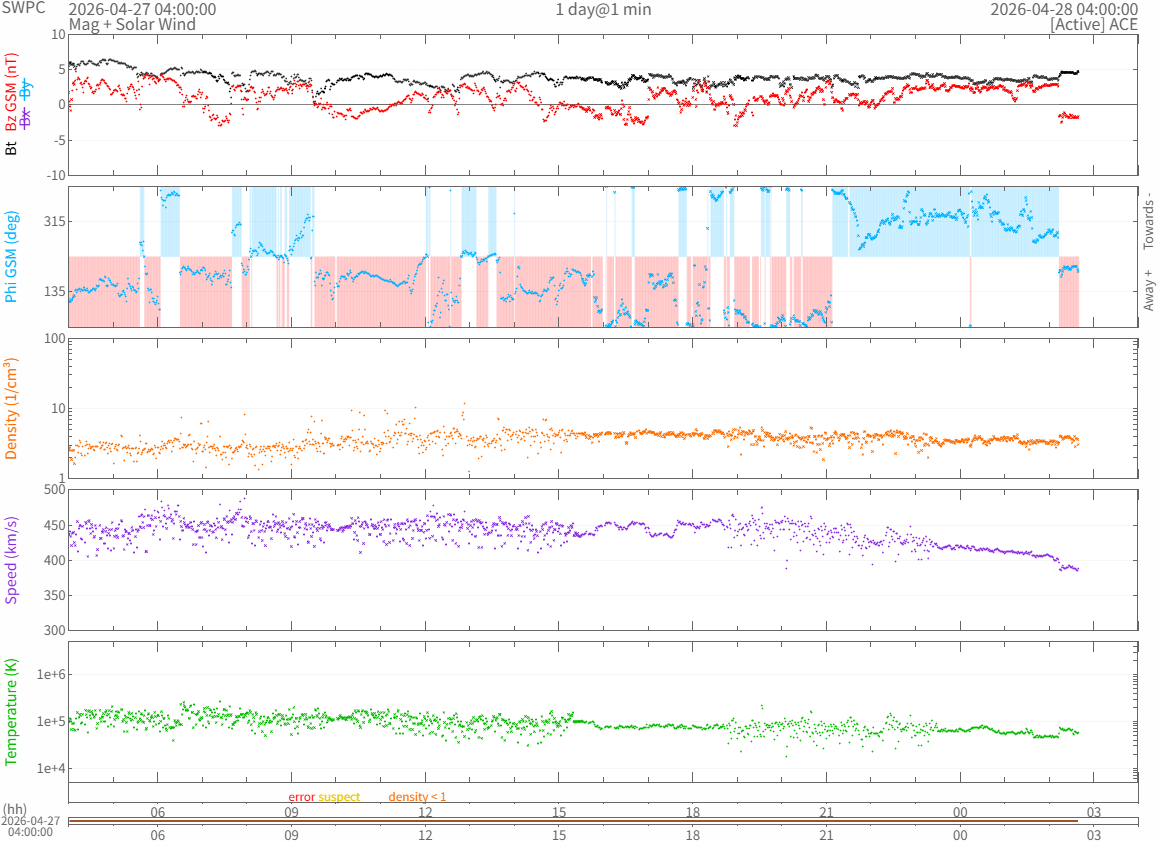Select the Speed (km/s) axis label
The width and height of the screenshot is (1158, 842).
[12, 560]
